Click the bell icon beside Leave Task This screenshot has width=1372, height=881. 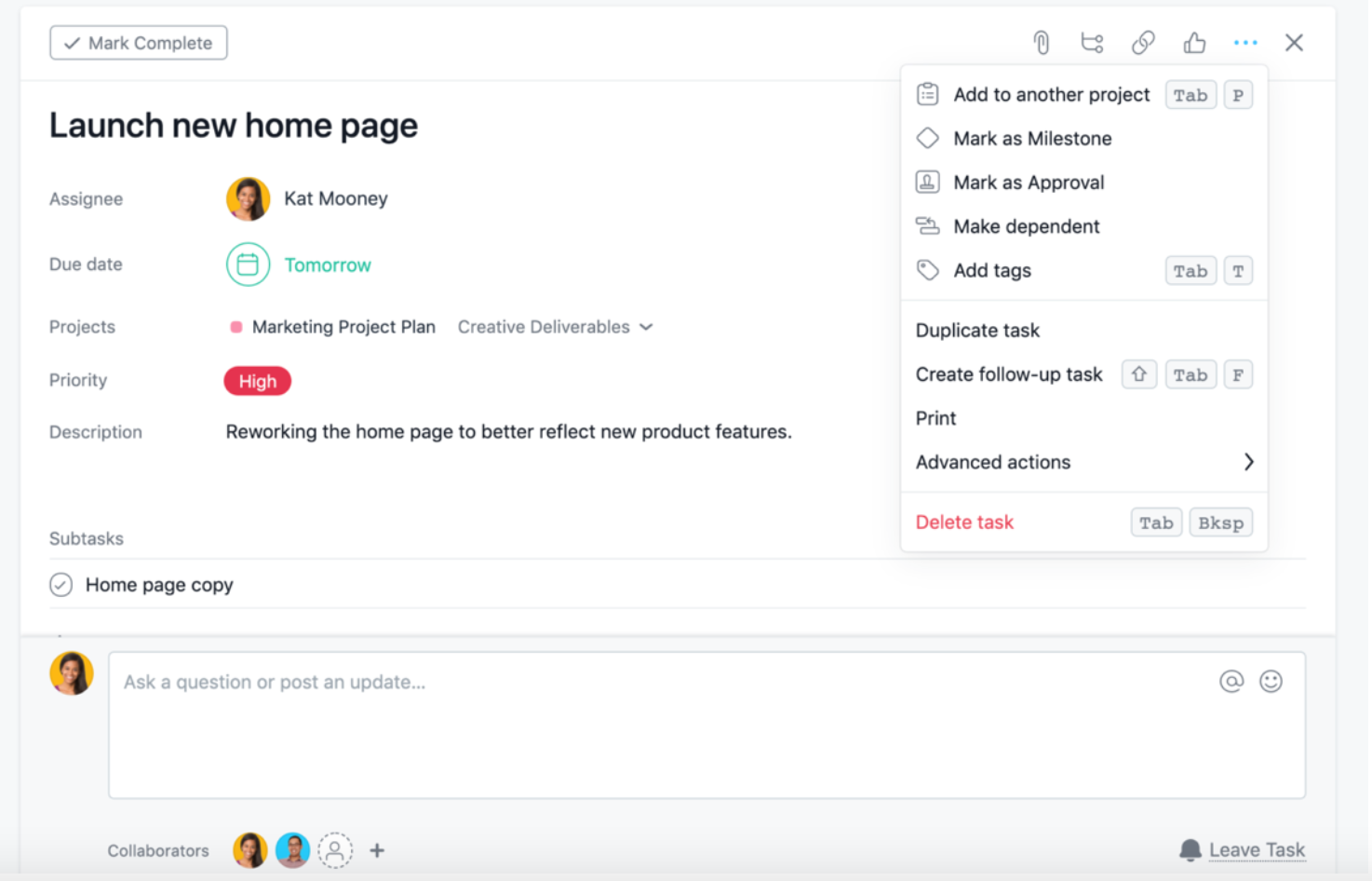[x=1190, y=850]
